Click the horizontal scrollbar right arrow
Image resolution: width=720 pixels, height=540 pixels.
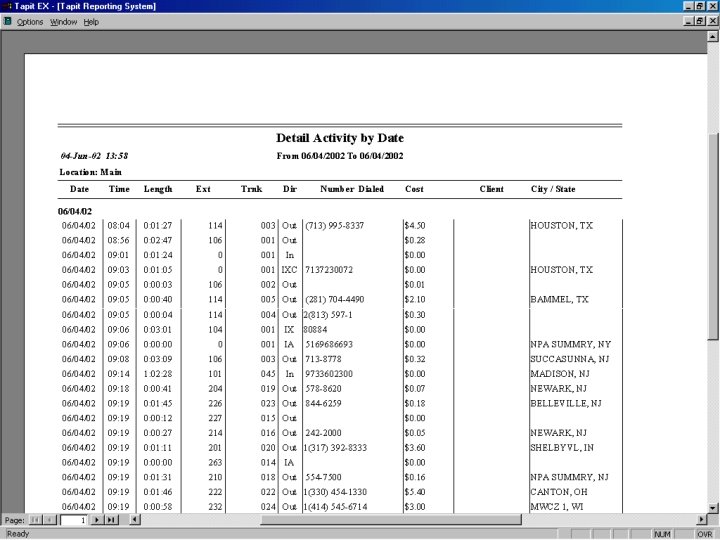point(701,520)
